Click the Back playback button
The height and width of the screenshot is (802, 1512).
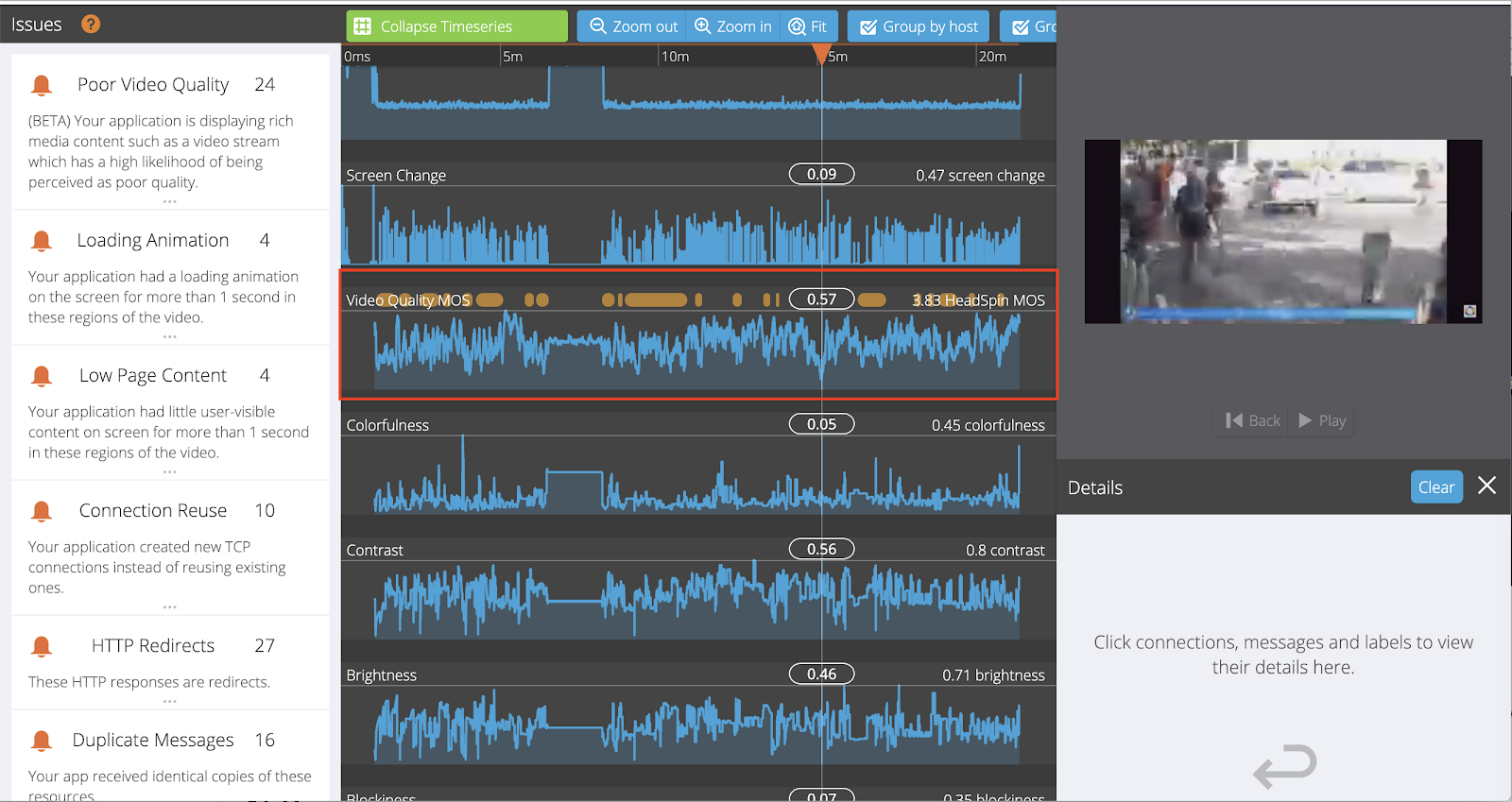click(1253, 420)
